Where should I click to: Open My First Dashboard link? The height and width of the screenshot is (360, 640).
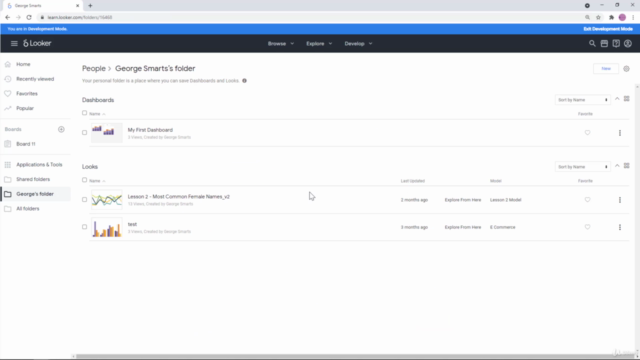tap(150, 130)
